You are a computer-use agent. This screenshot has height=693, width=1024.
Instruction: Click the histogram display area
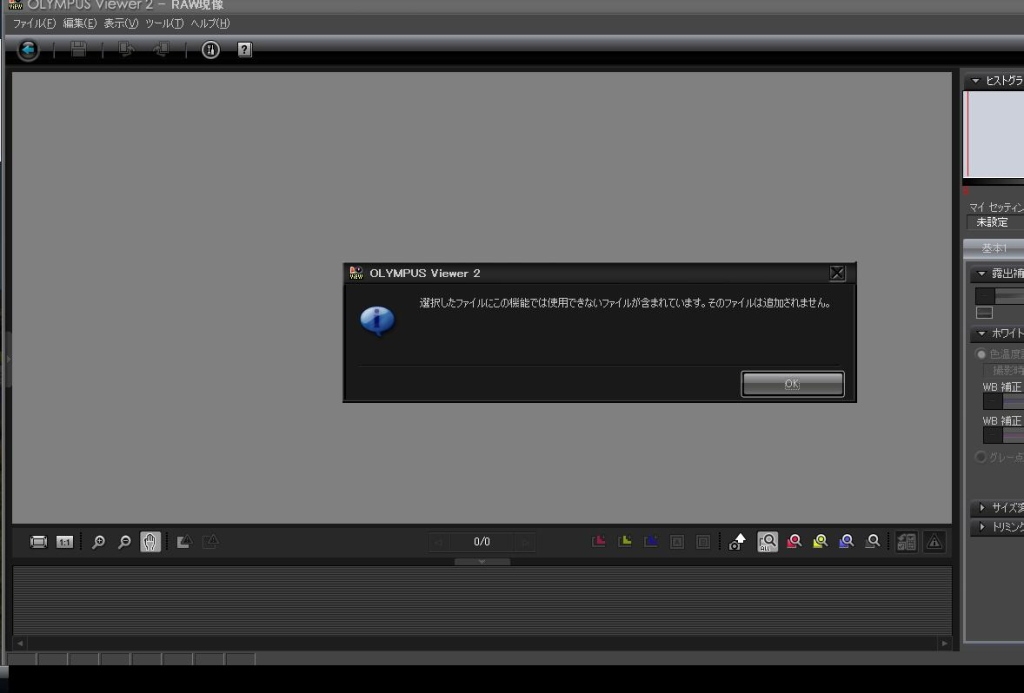click(x=993, y=134)
